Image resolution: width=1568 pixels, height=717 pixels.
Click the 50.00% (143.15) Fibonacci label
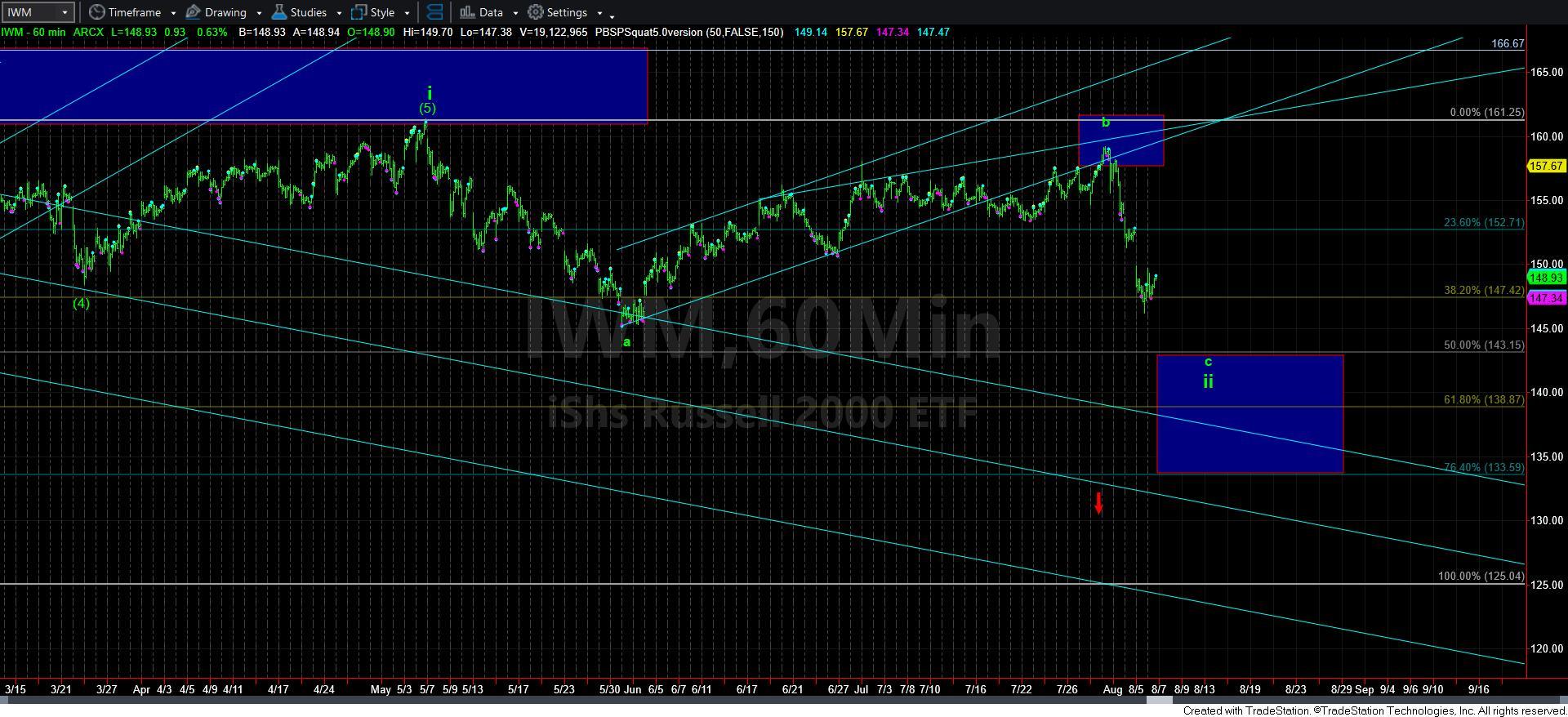coord(1483,345)
